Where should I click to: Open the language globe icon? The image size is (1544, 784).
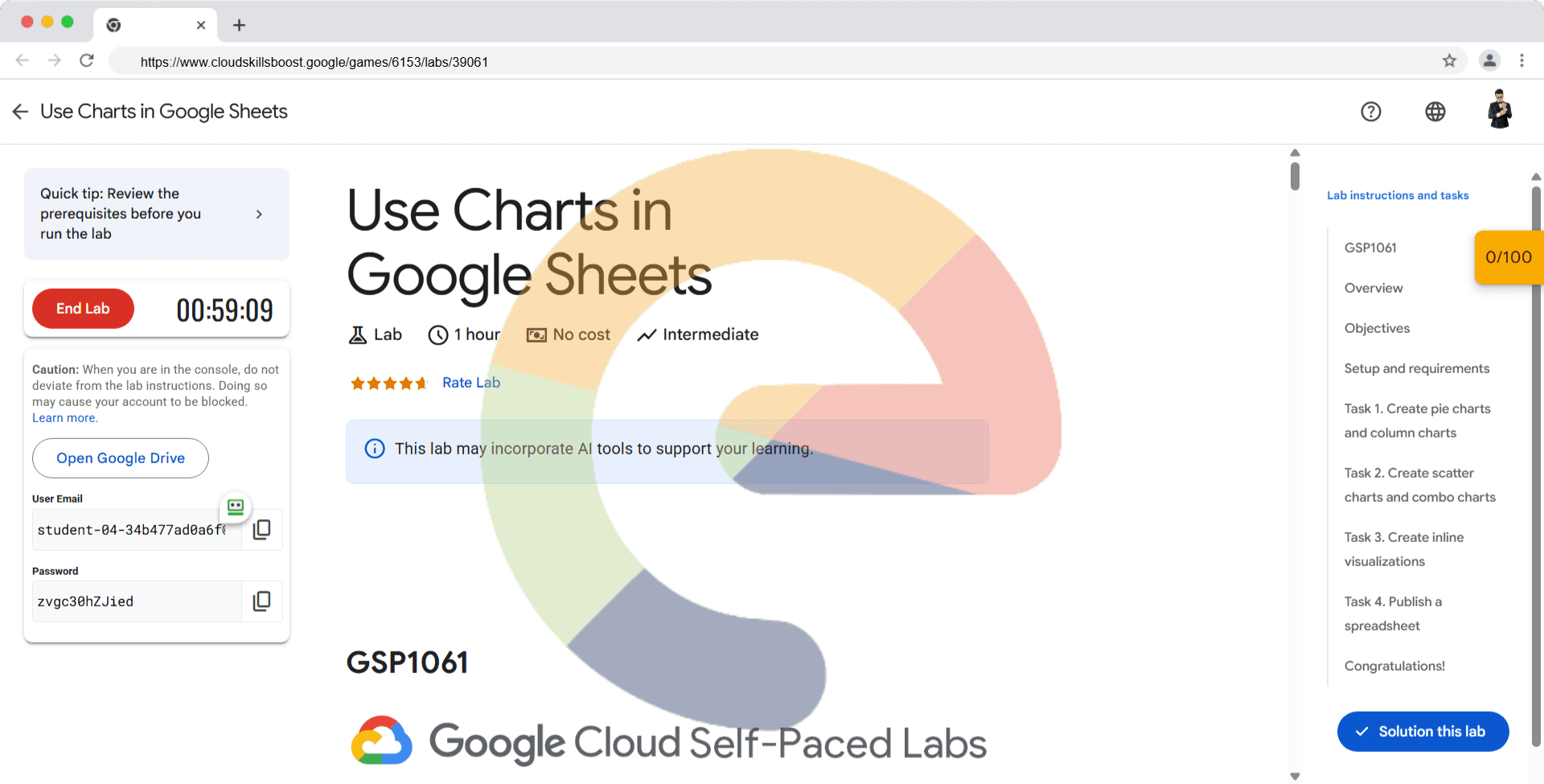point(1435,112)
